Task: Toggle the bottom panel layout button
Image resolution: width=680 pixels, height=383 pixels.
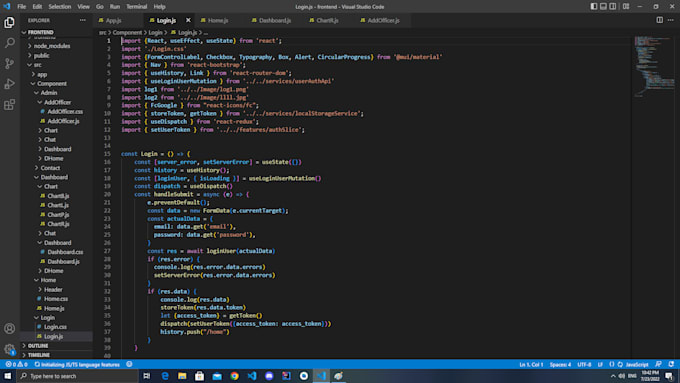Action: 603,7
